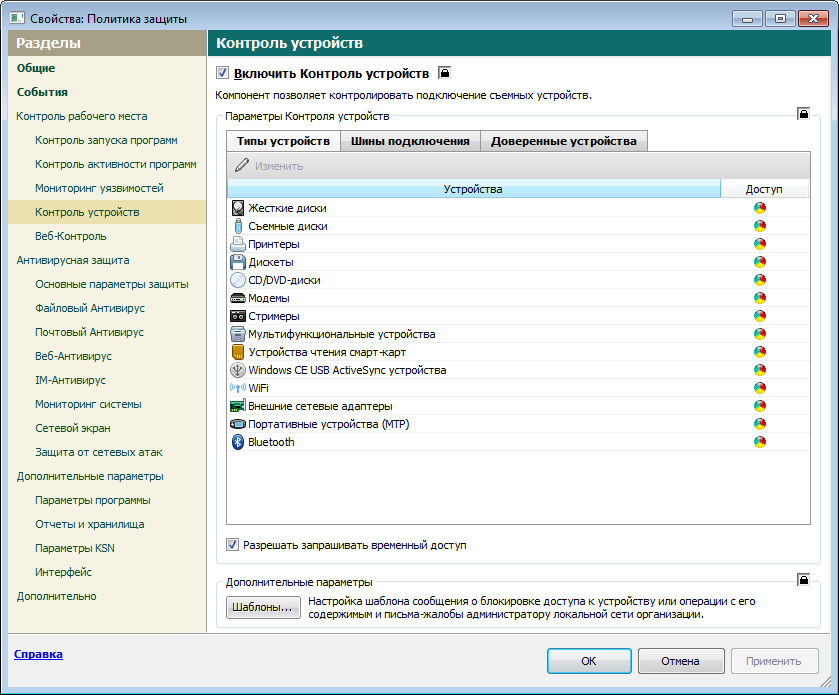Click the access status icon for Bluetooth
Screen dimensions: 839x695
point(760,442)
